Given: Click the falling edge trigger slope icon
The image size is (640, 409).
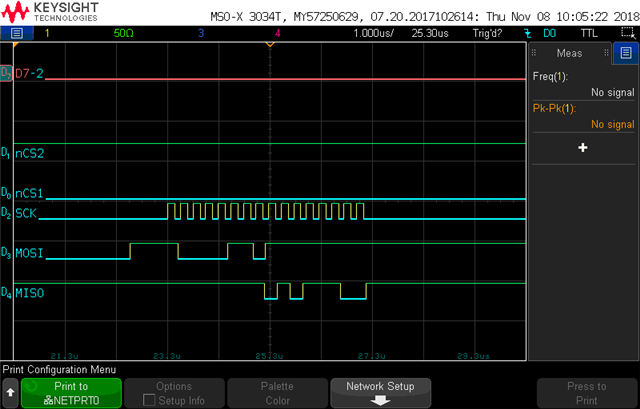Looking at the screenshot, I should pyautogui.click(x=527, y=33).
